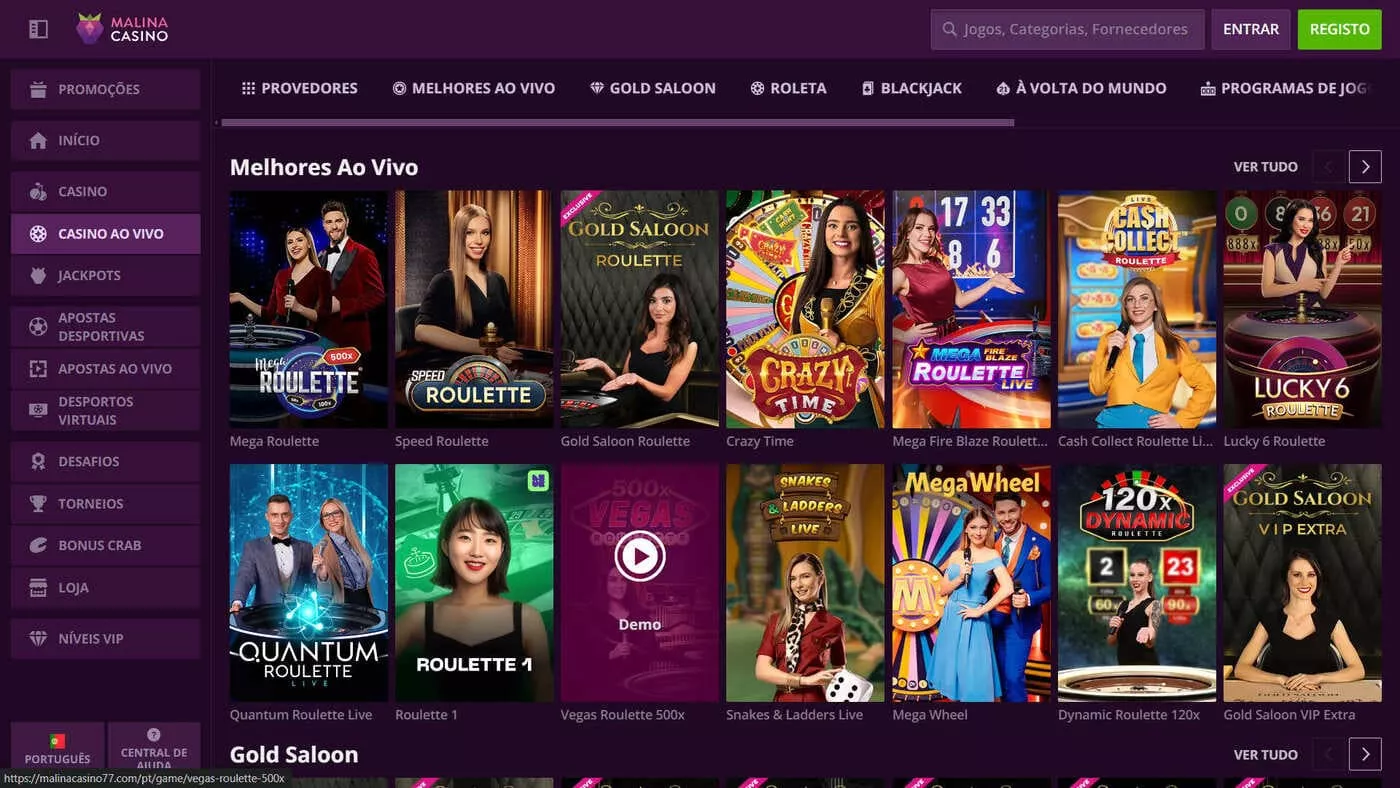This screenshot has height=788, width=1400.
Task: Switch to the Blackjack category tab
Action: 911,88
